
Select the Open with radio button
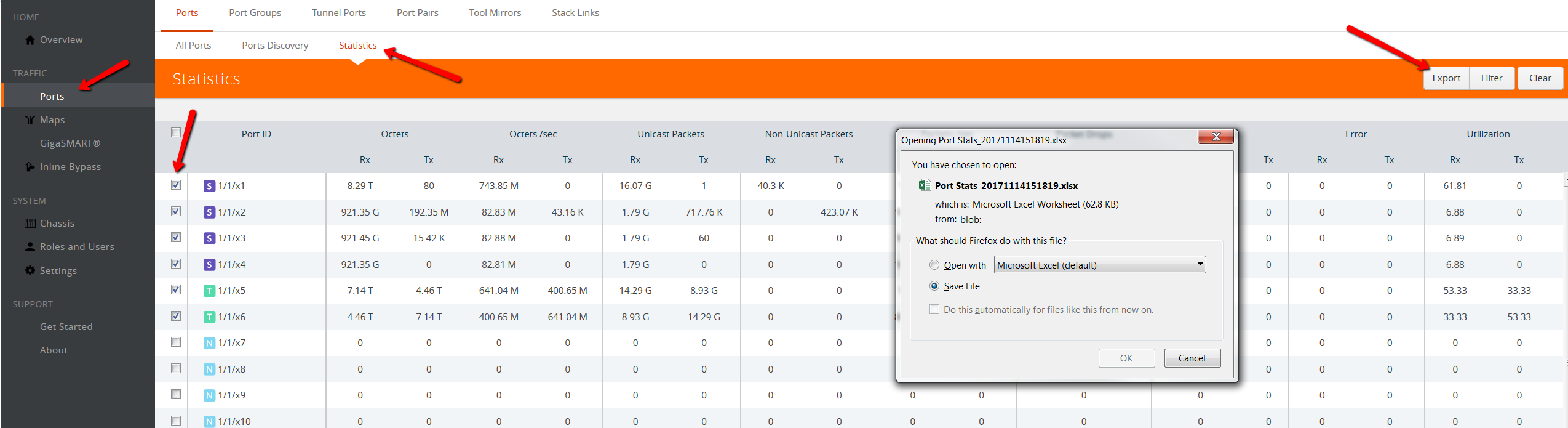point(934,265)
